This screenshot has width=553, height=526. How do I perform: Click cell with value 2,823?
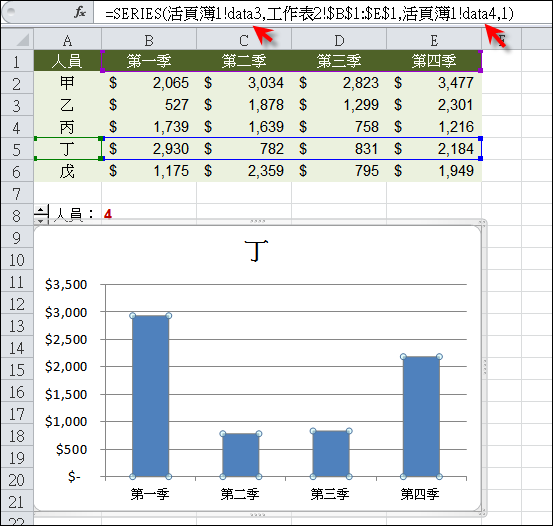point(339,83)
